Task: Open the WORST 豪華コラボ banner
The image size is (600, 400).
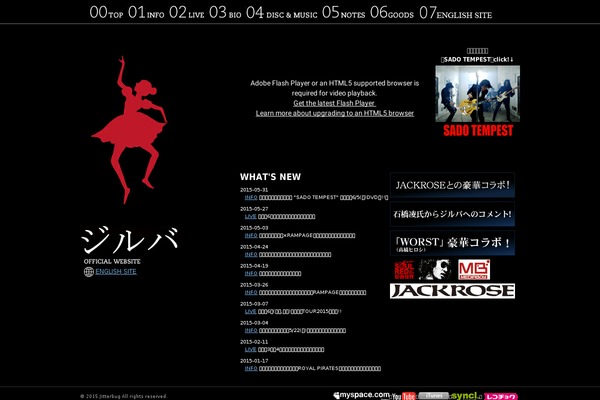Action: tap(452, 243)
